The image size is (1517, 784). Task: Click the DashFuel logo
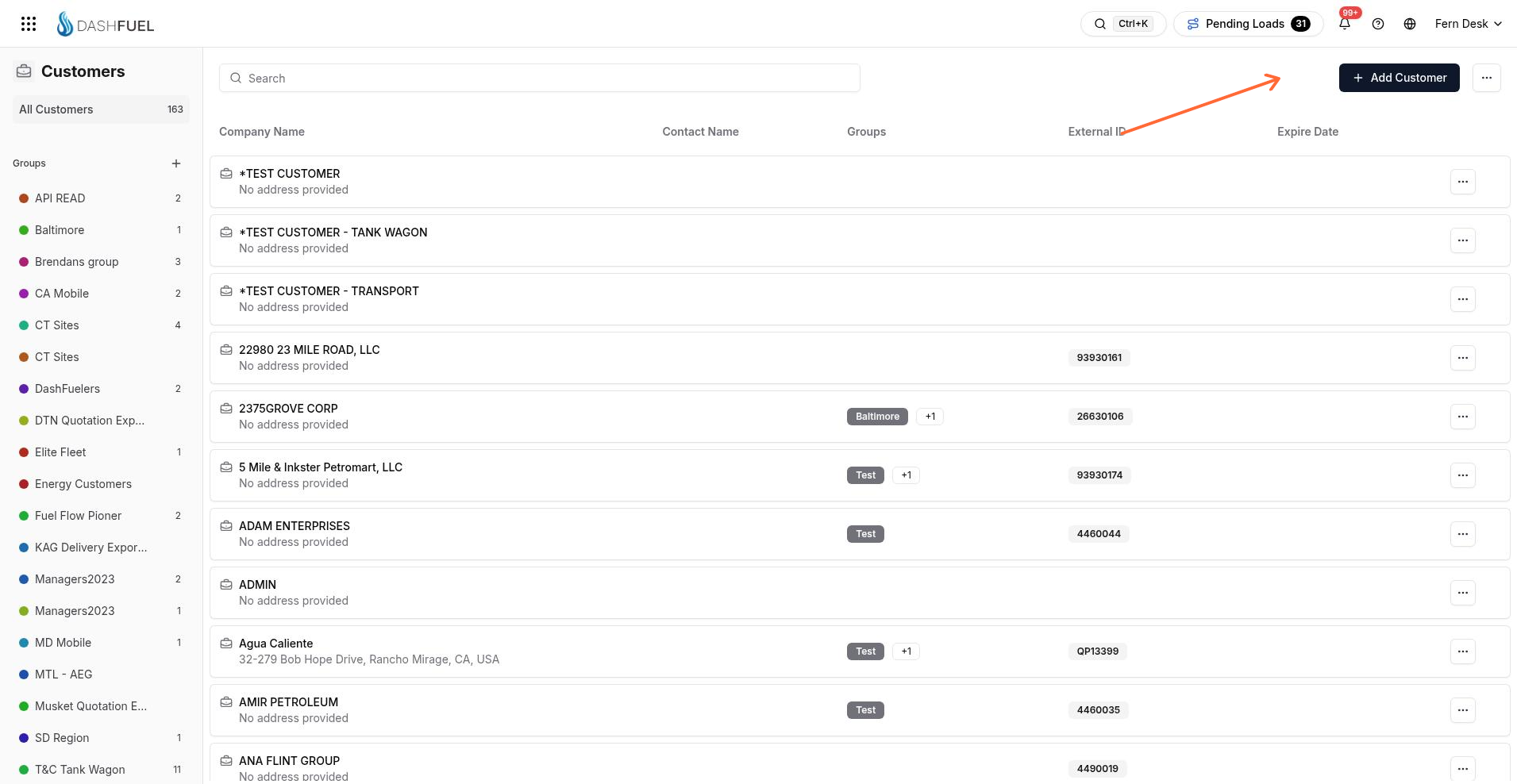(106, 25)
